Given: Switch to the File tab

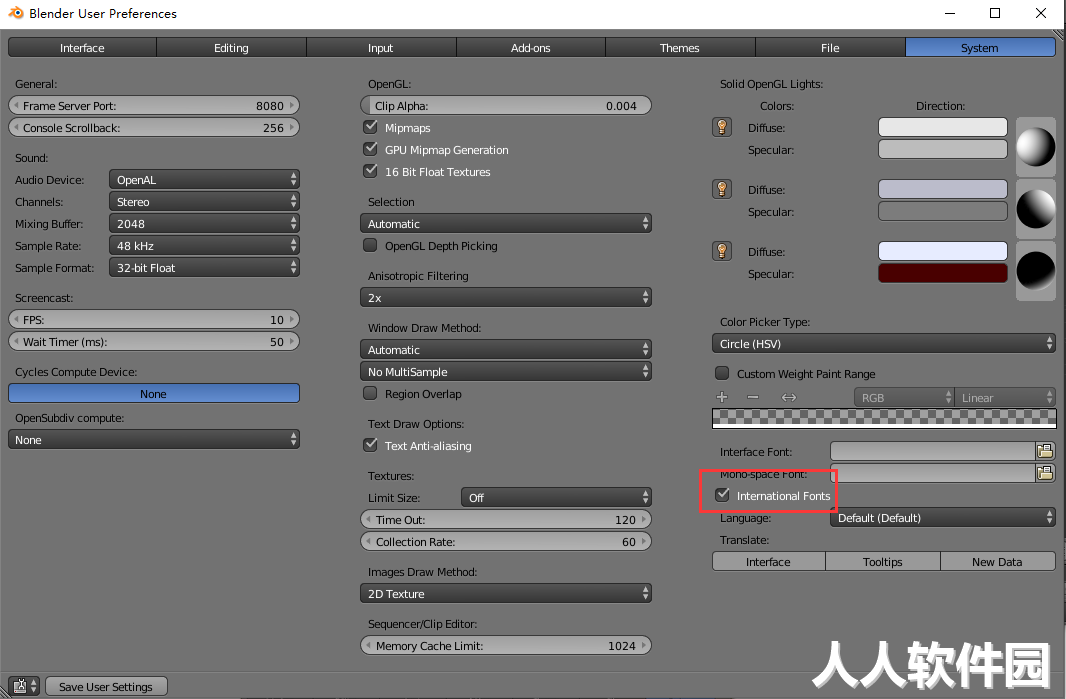Looking at the screenshot, I should tap(830, 48).
